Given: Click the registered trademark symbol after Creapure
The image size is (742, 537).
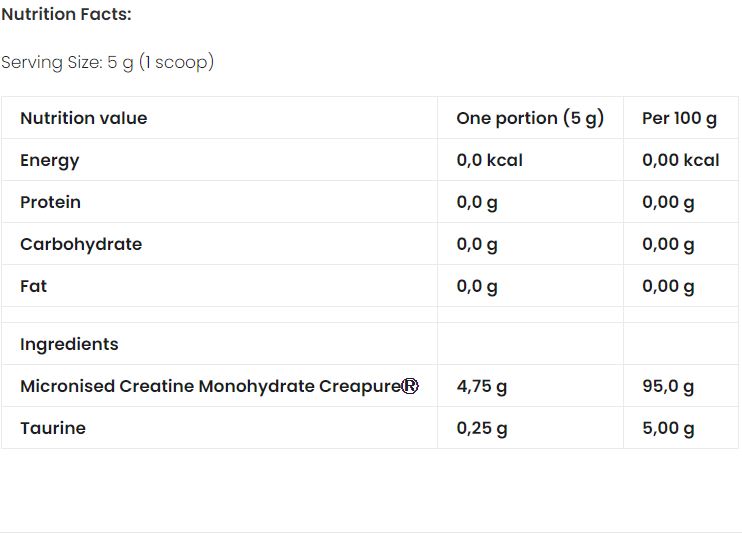Looking at the screenshot, I should point(410,386).
